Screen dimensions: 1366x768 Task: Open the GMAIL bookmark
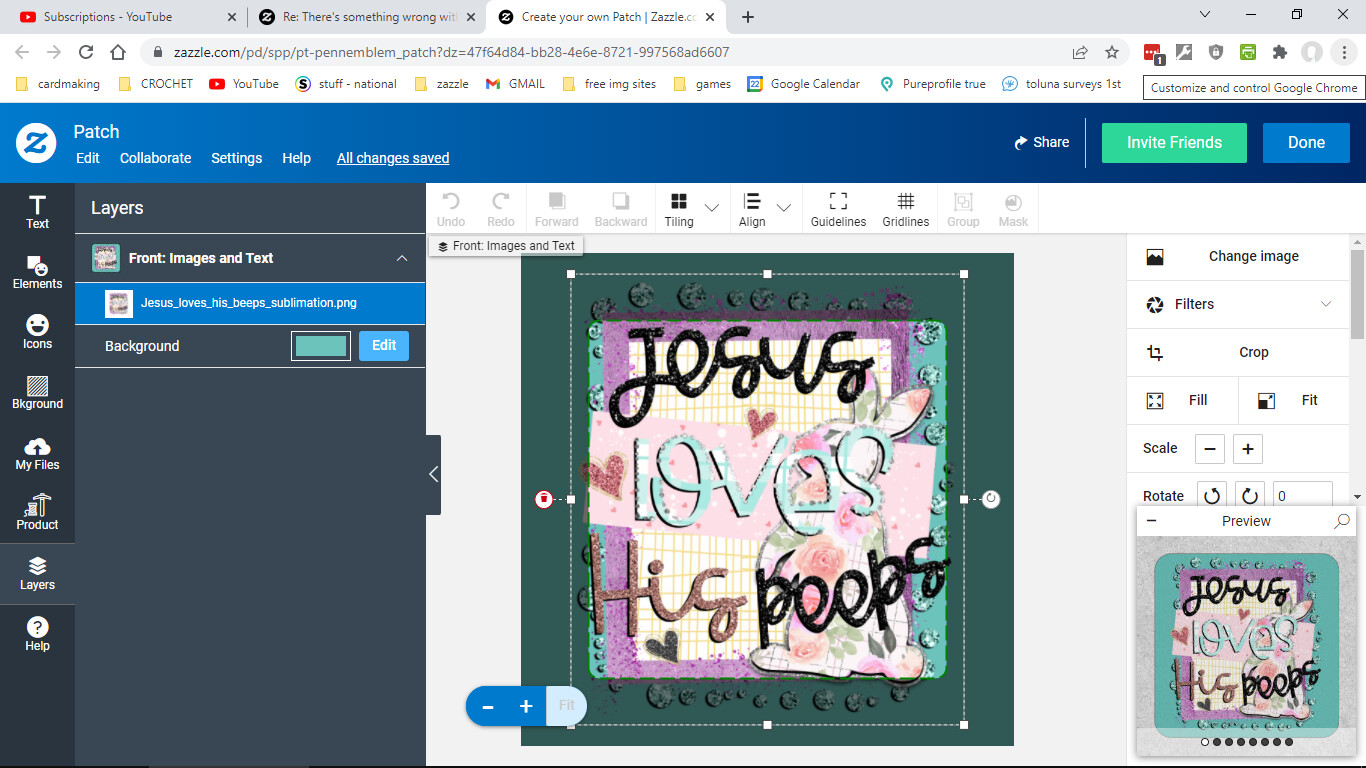click(516, 84)
